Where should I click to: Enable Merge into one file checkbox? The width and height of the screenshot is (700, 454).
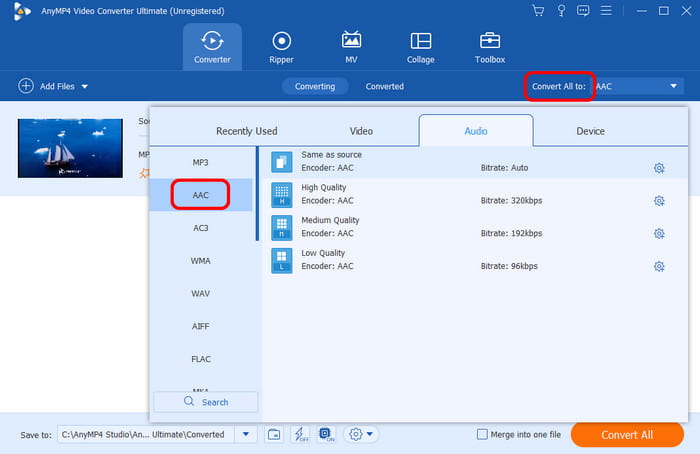(x=482, y=434)
